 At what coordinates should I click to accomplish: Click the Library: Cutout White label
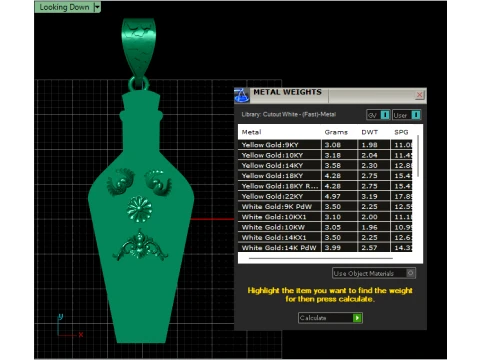click(289, 114)
